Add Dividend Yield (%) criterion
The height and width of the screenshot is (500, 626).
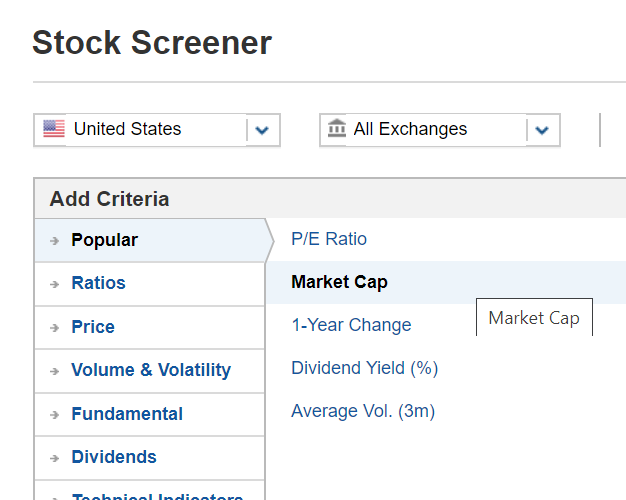click(365, 368)
